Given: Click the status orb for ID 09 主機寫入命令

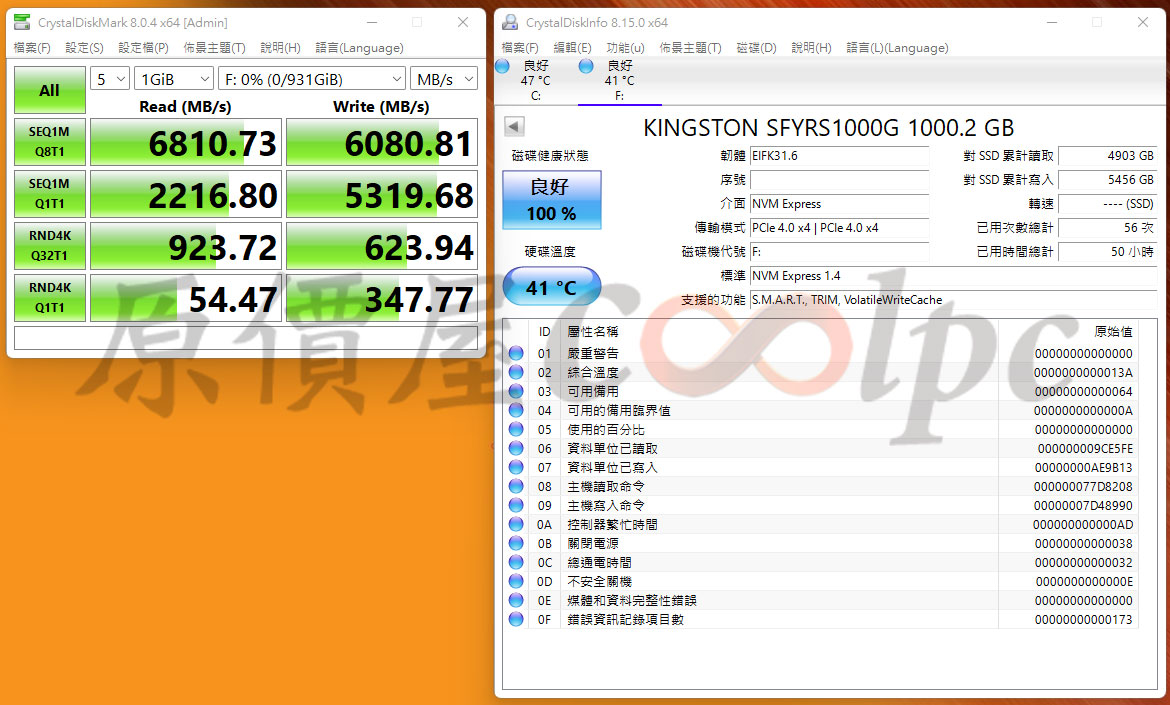Looking at the screenshot, I should (516, 505).
